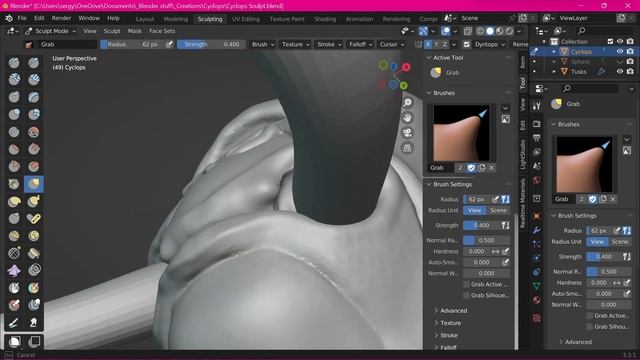Open the Texture dropdown in tool header
The height and width of the screenshot is (360, 640).
(296, 44)
